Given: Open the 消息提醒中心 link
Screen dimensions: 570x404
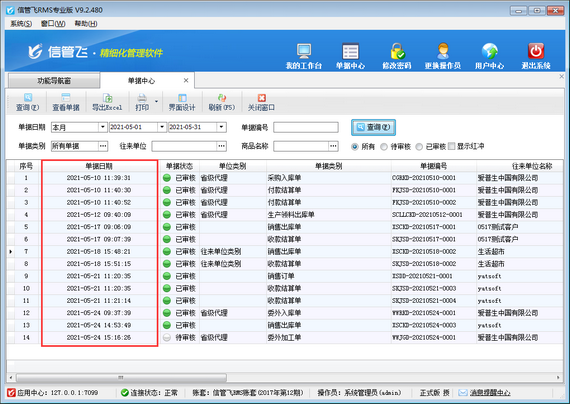Looking at the screenshot, I should (490, 393).
